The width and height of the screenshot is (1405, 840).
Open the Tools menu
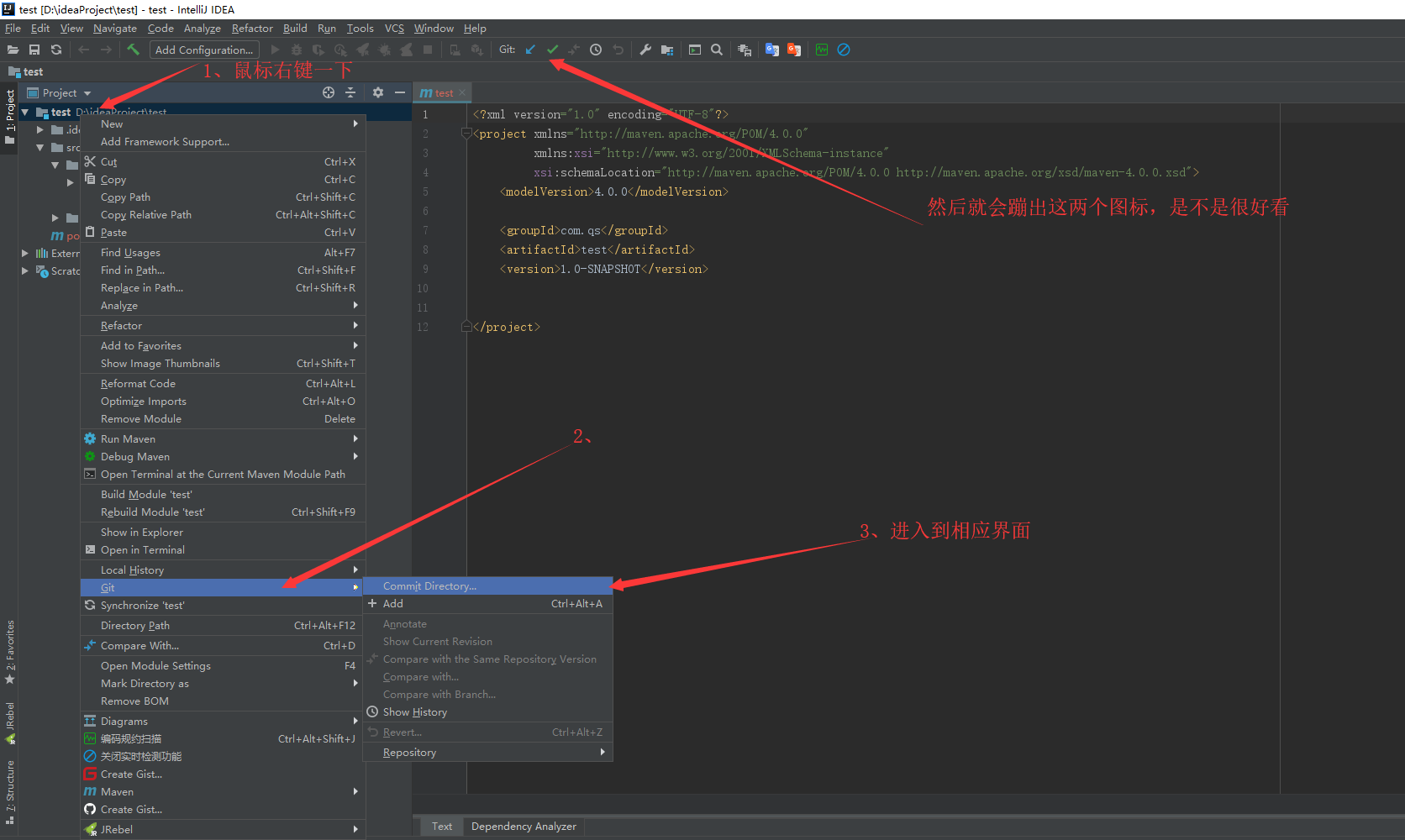click(x=360, y=28)
